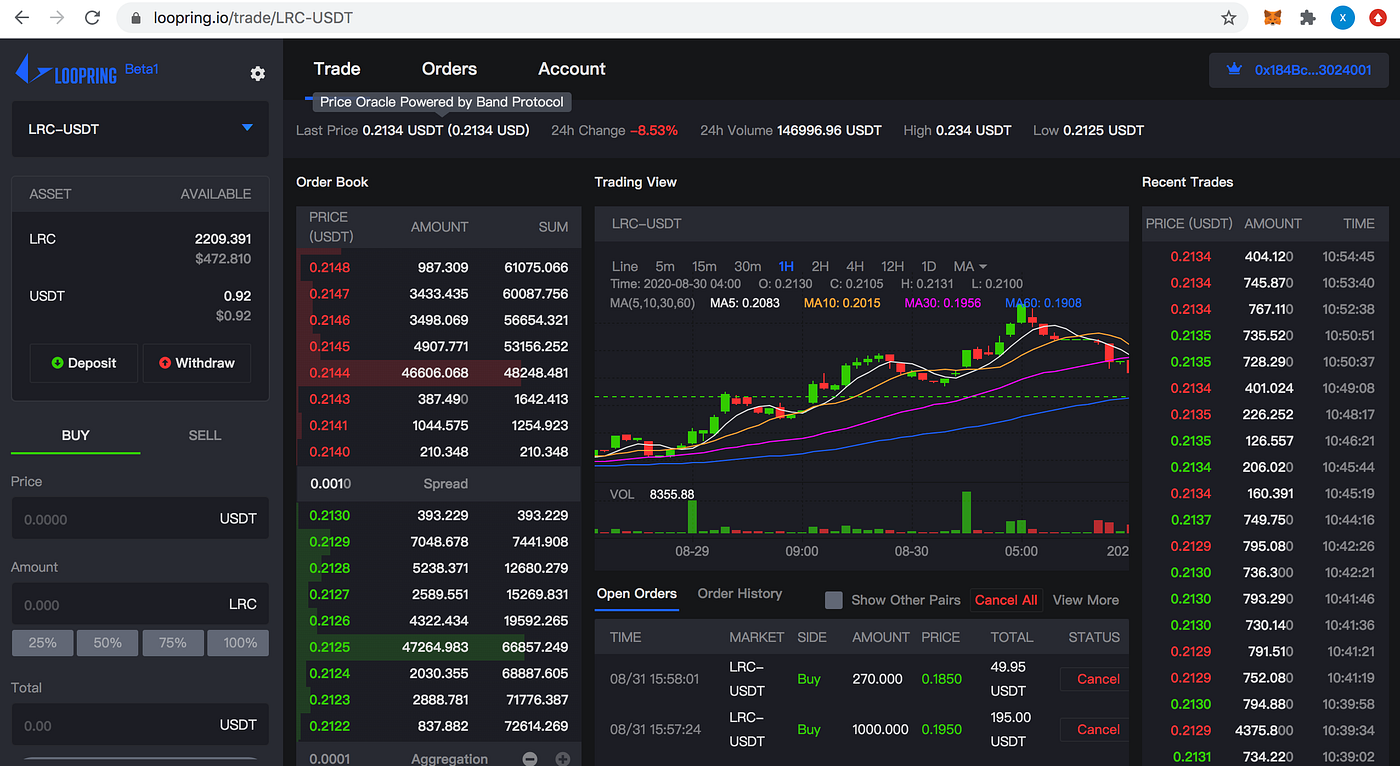The height and width of the screenshot is (766, 1400).
Task: Click the Price input field
Action: (140, 518)
